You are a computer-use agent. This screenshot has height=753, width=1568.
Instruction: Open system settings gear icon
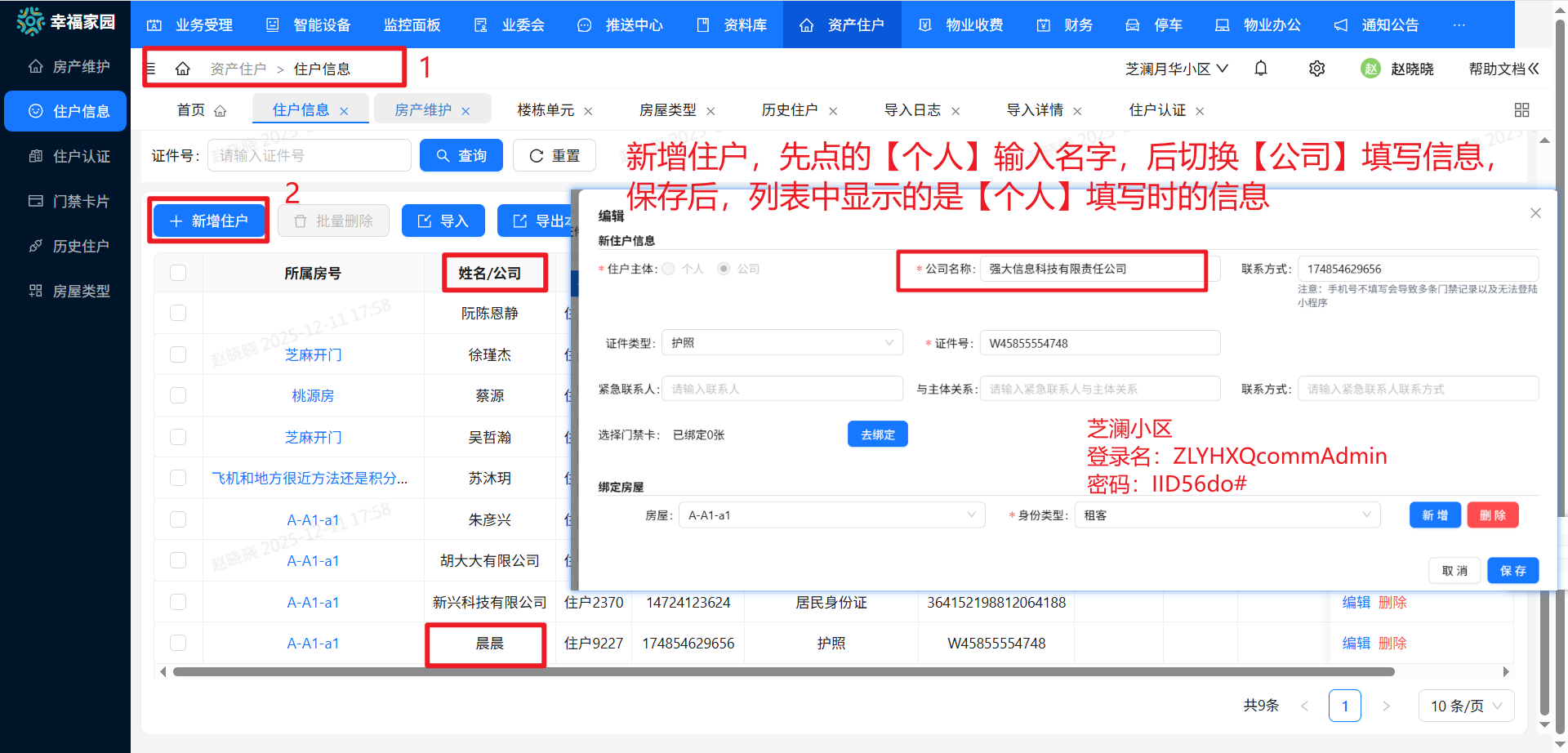[x=1316, y=69]
